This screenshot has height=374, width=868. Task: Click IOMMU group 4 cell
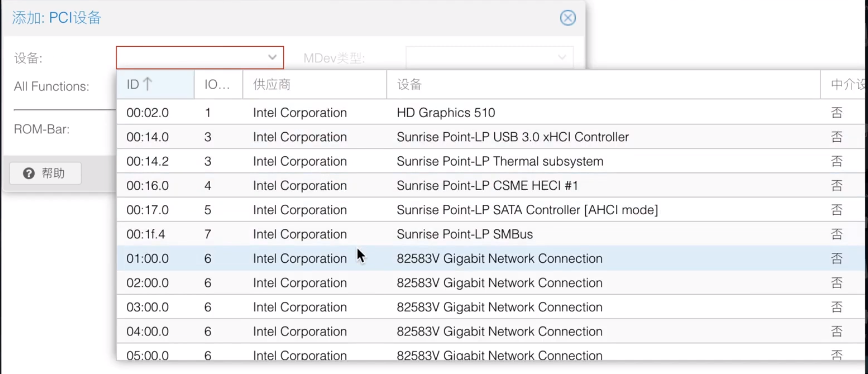208,185
